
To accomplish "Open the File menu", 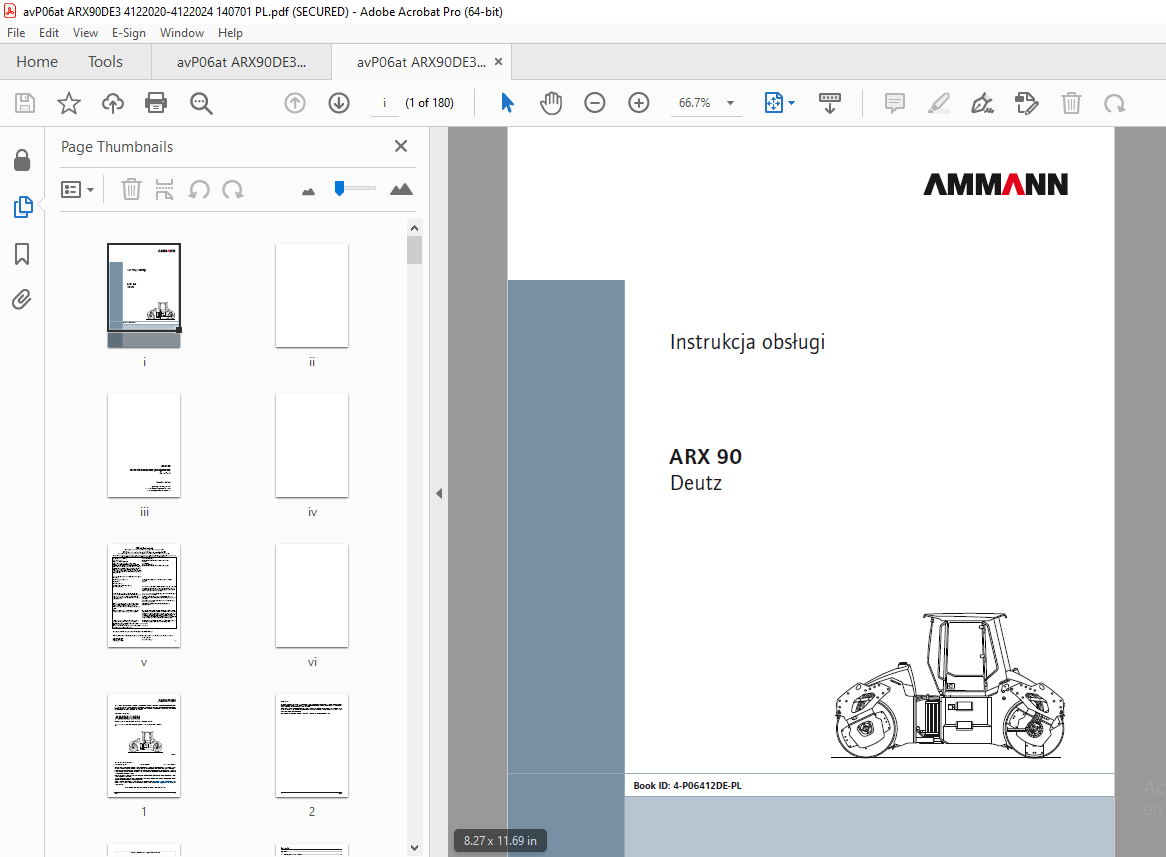I will click(x=16, y=33).
